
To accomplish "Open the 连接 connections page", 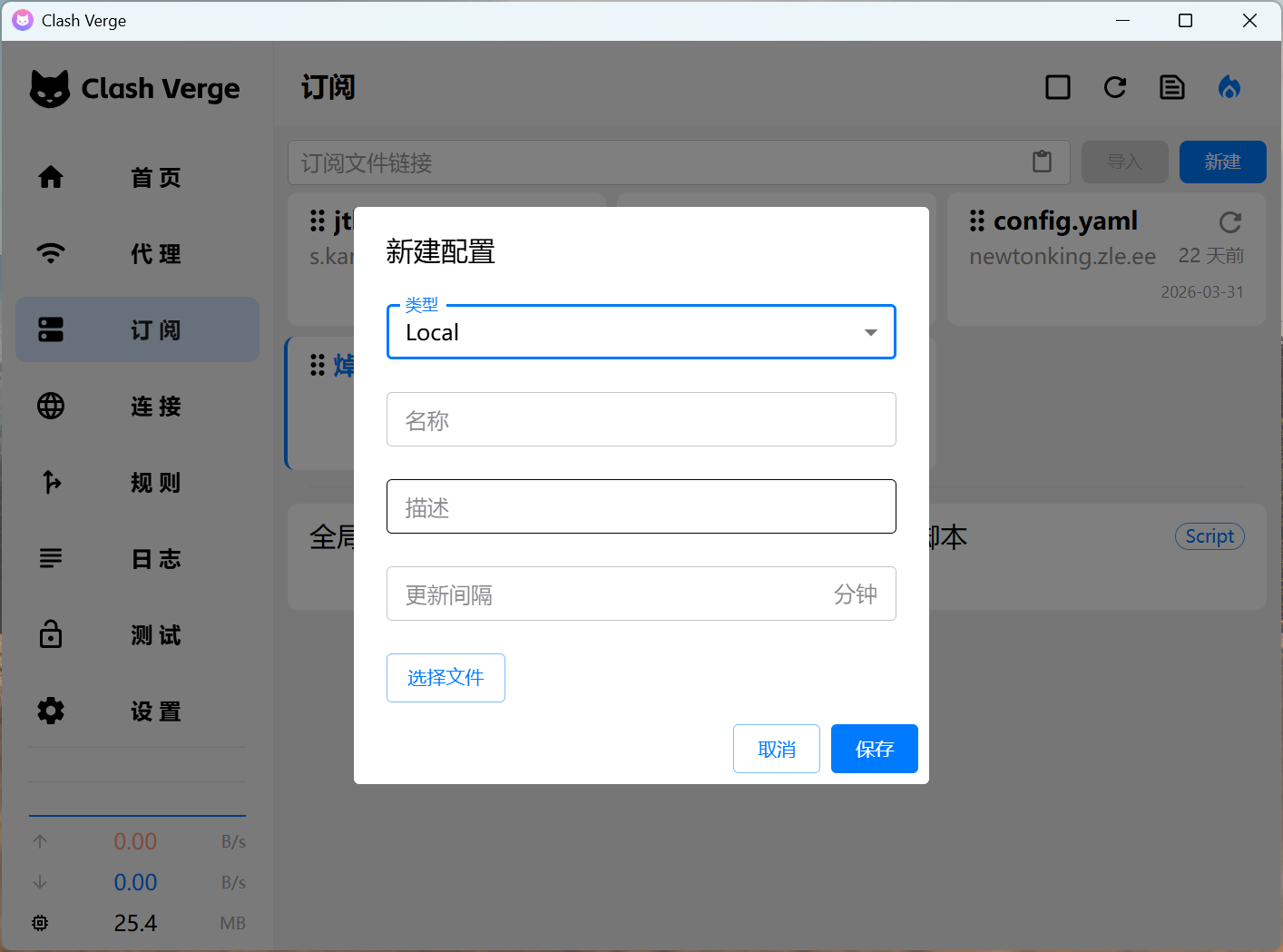I will [138, 406].
